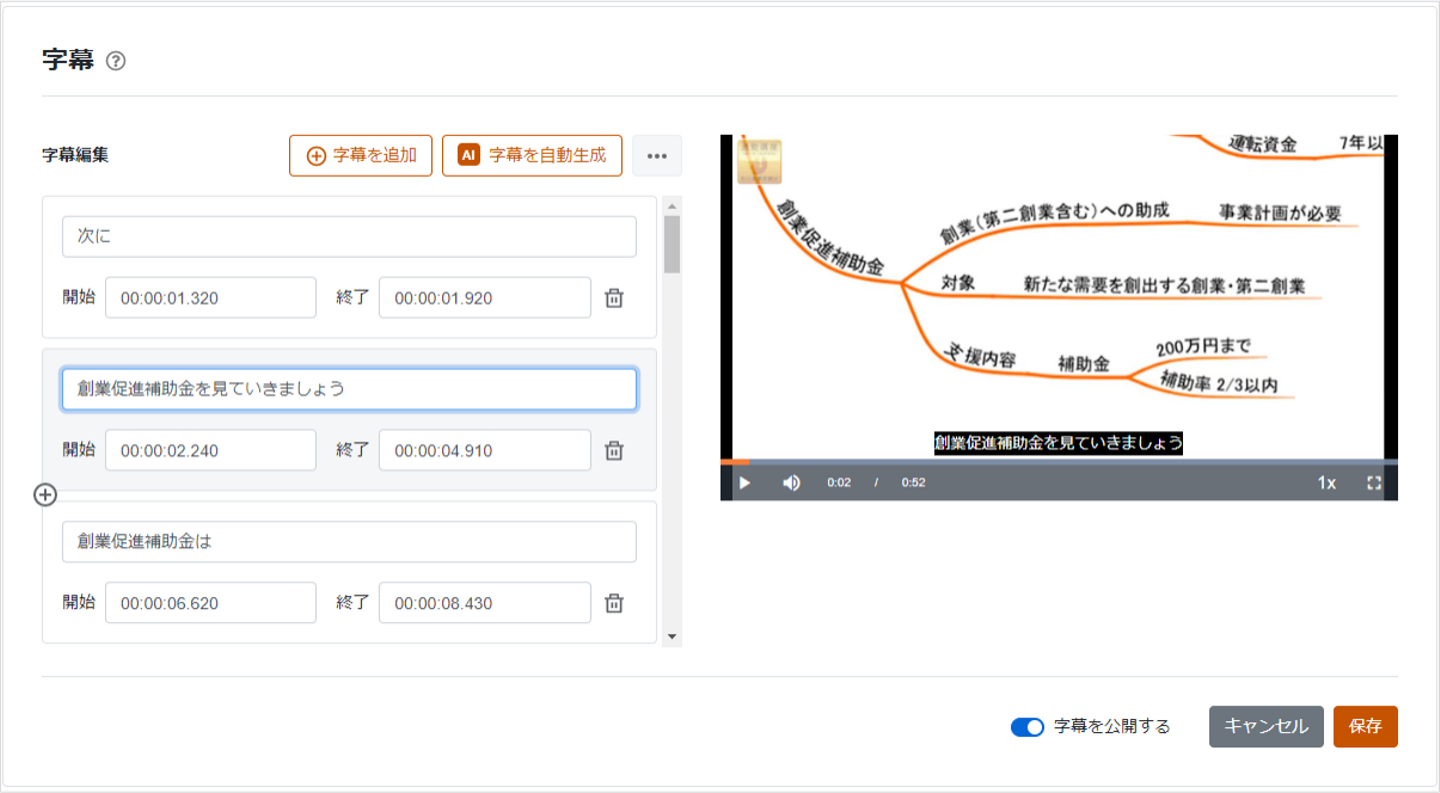The height and width of the screenshot is (793, 1440).
Task: Enter fullscreen video mode
Action: pos(1374,483)
